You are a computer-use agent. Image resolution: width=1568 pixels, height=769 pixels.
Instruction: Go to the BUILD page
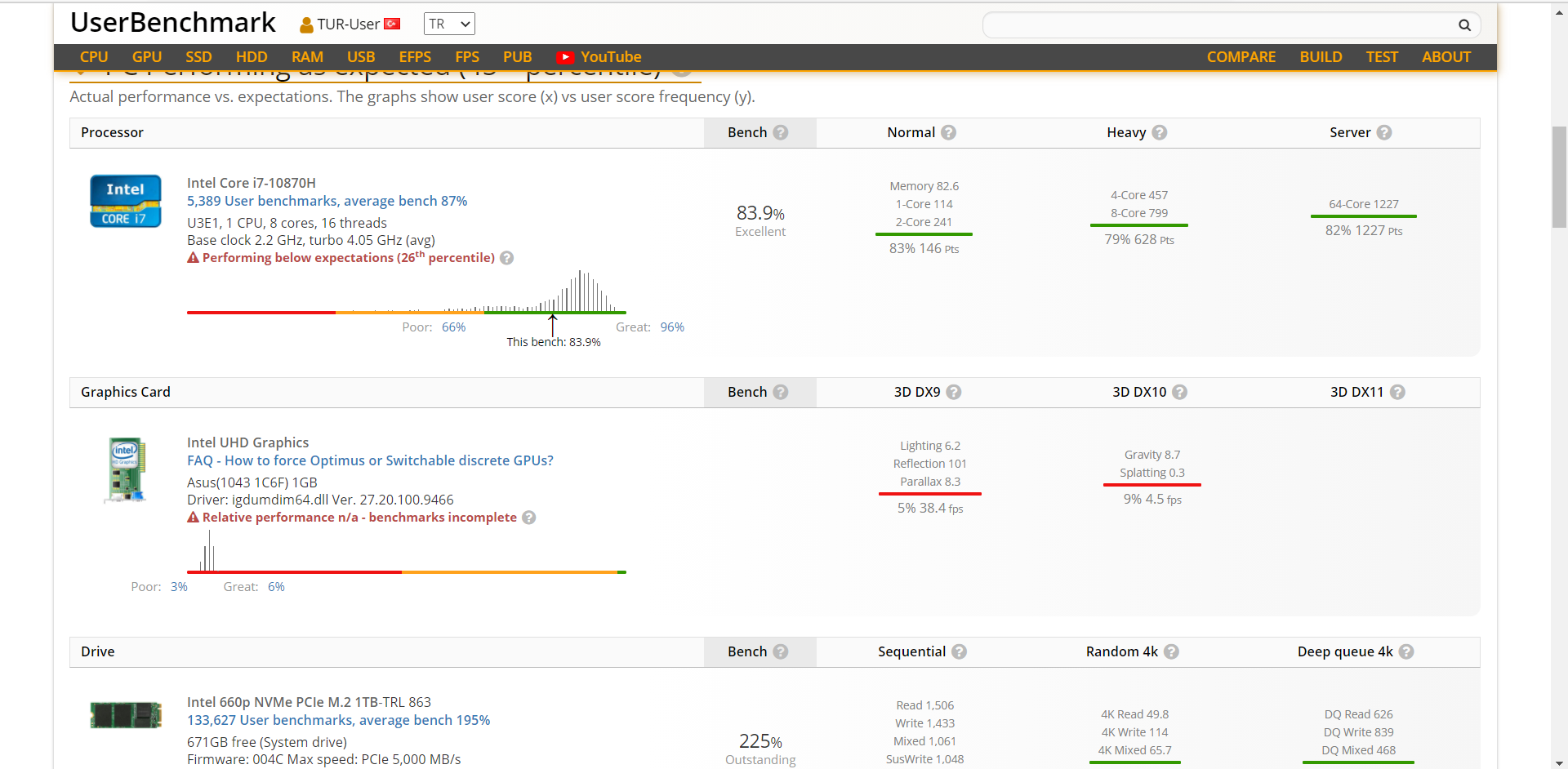pyautogui.click(x=1321, y=57)
